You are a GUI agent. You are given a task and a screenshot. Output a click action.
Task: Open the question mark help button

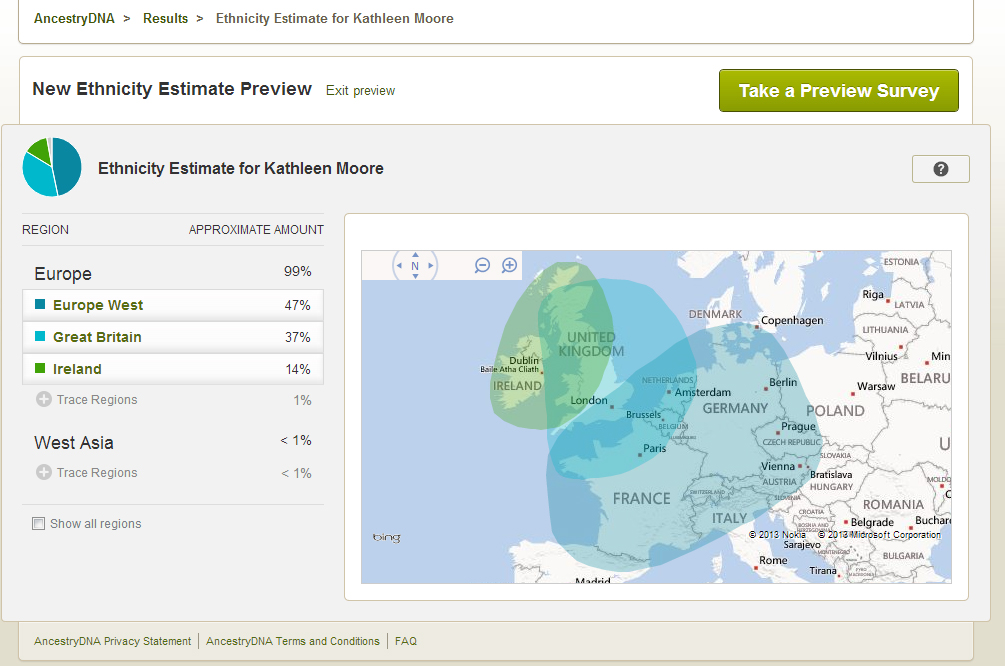[x=940, y=169]
